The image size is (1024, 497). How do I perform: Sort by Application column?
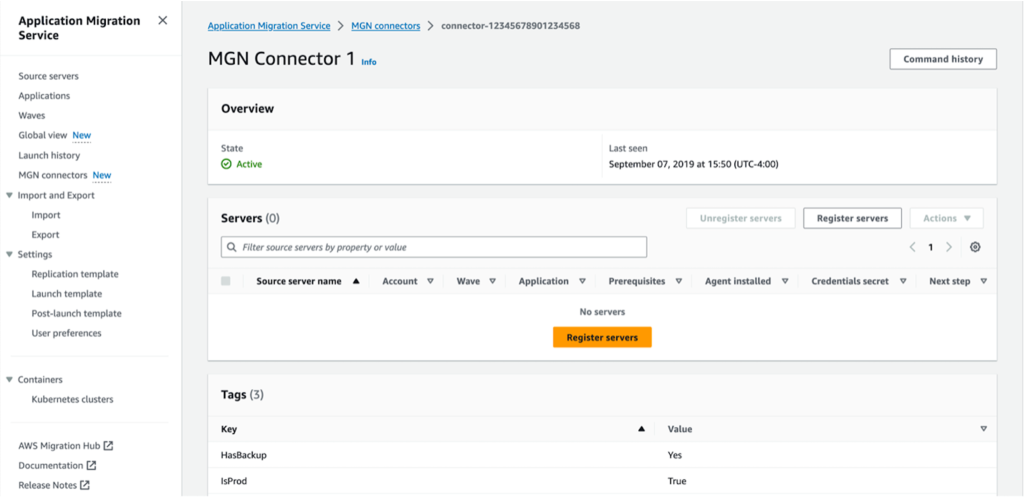pos(581,281)
